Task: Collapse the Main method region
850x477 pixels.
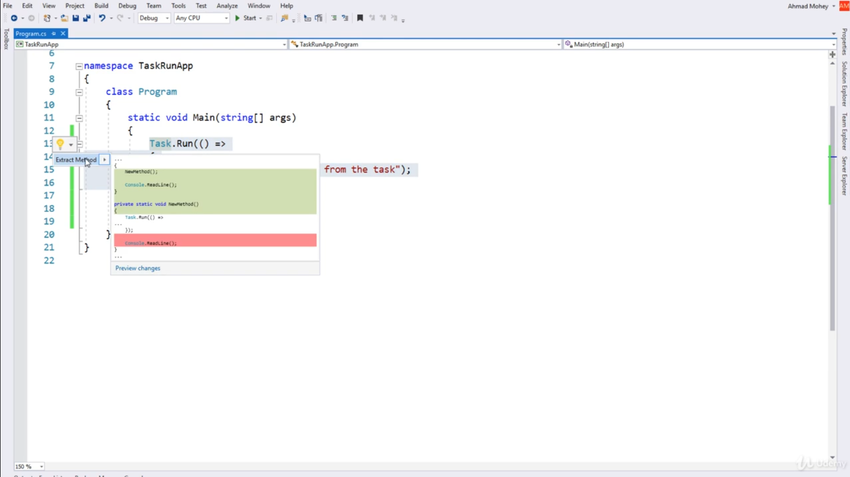Action: coord(79,118)
